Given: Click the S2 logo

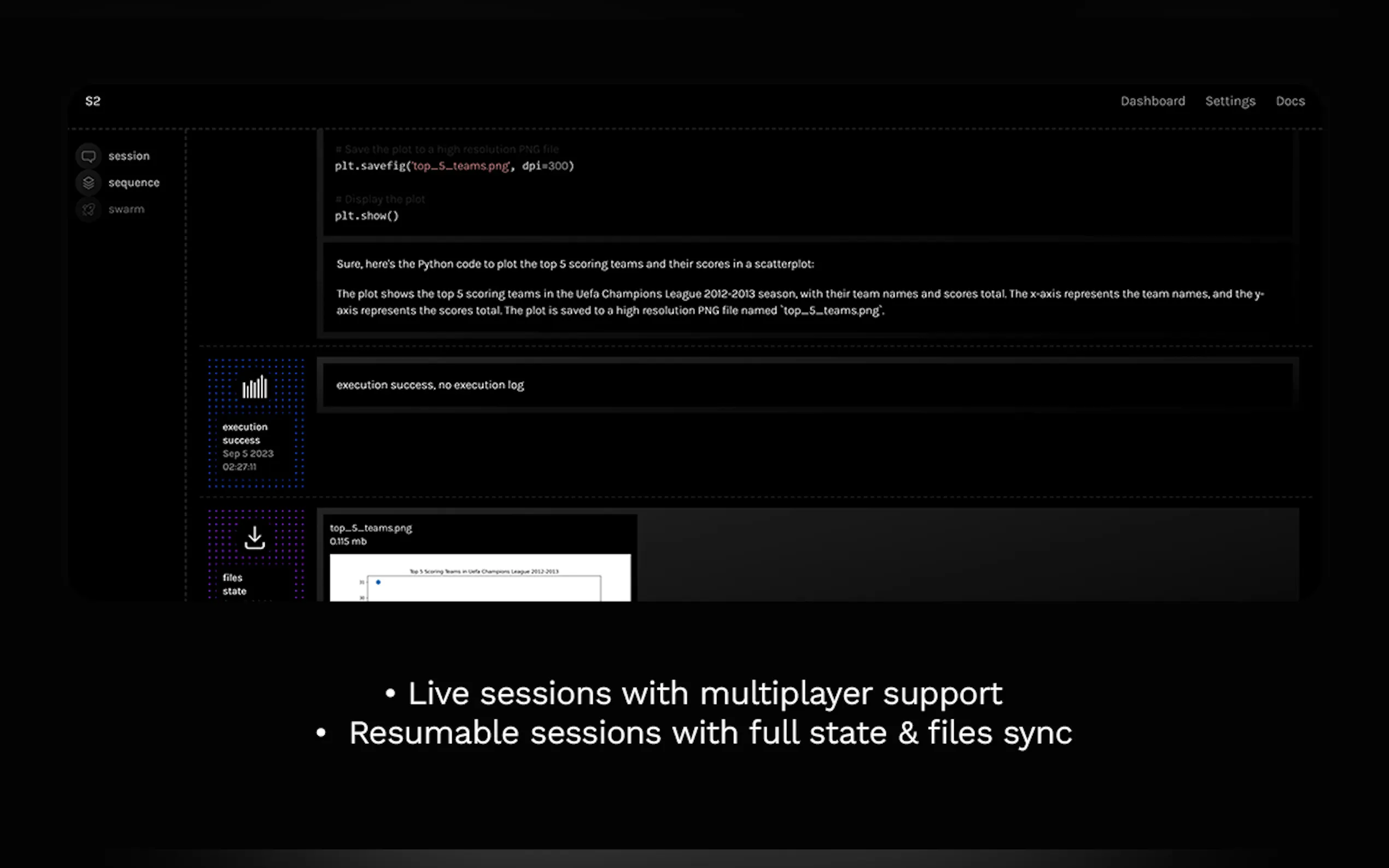Looking at the screenshot, I should (93, 101).
